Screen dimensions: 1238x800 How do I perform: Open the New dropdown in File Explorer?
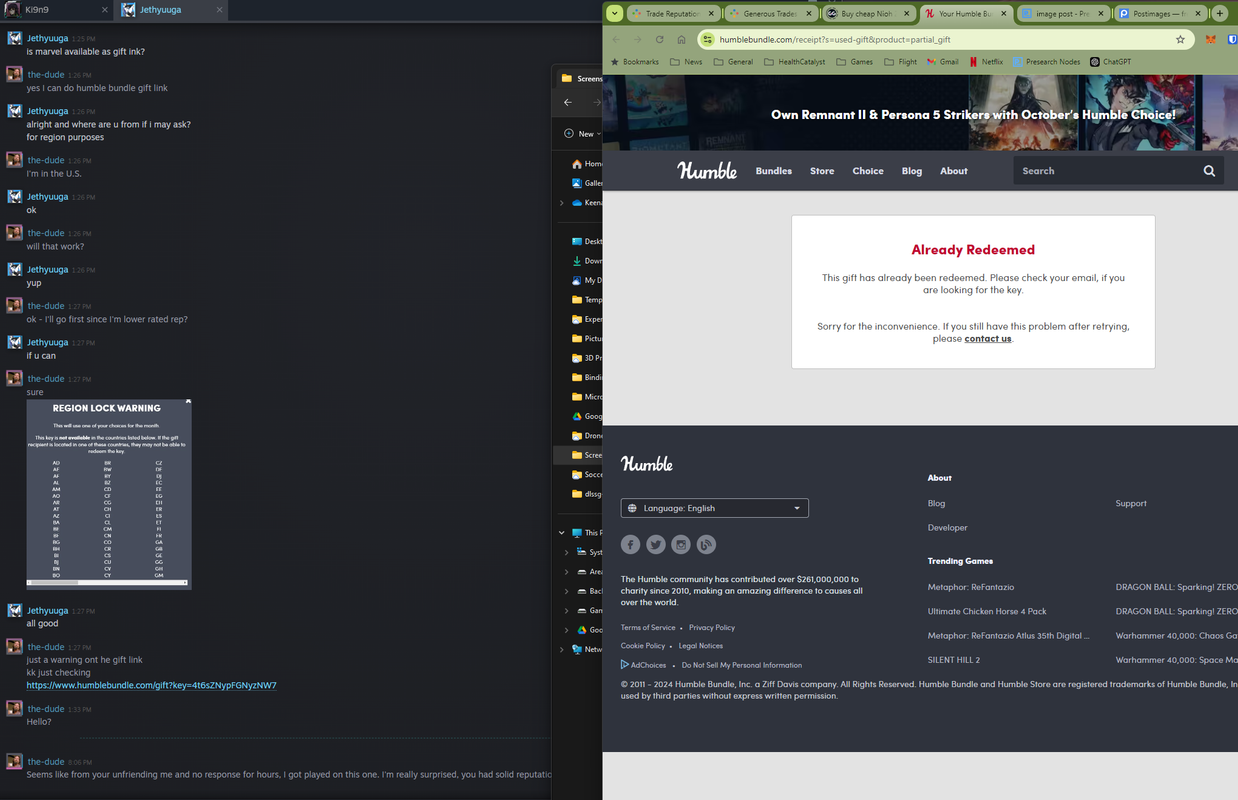tap(582, 134)
